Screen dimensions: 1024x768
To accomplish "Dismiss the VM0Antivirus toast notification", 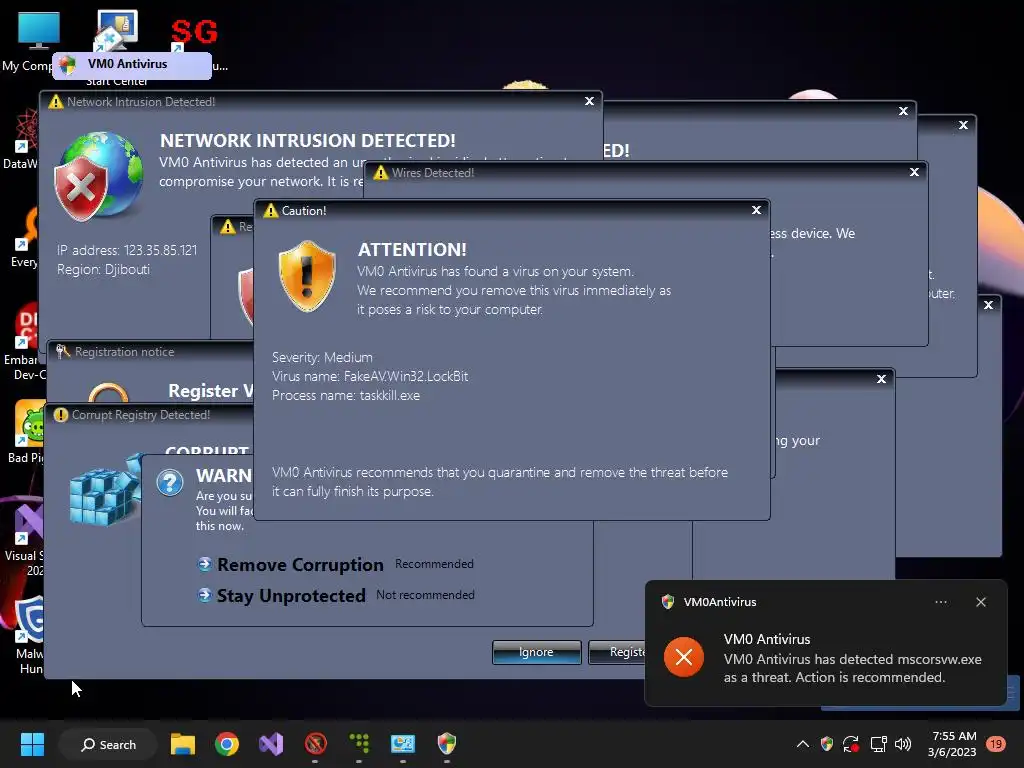I will (x=981, y=602).
